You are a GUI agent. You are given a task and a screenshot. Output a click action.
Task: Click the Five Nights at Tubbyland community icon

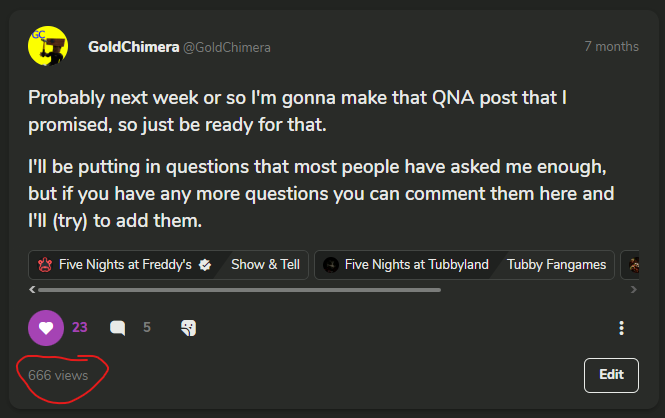[x=331, y=265]
